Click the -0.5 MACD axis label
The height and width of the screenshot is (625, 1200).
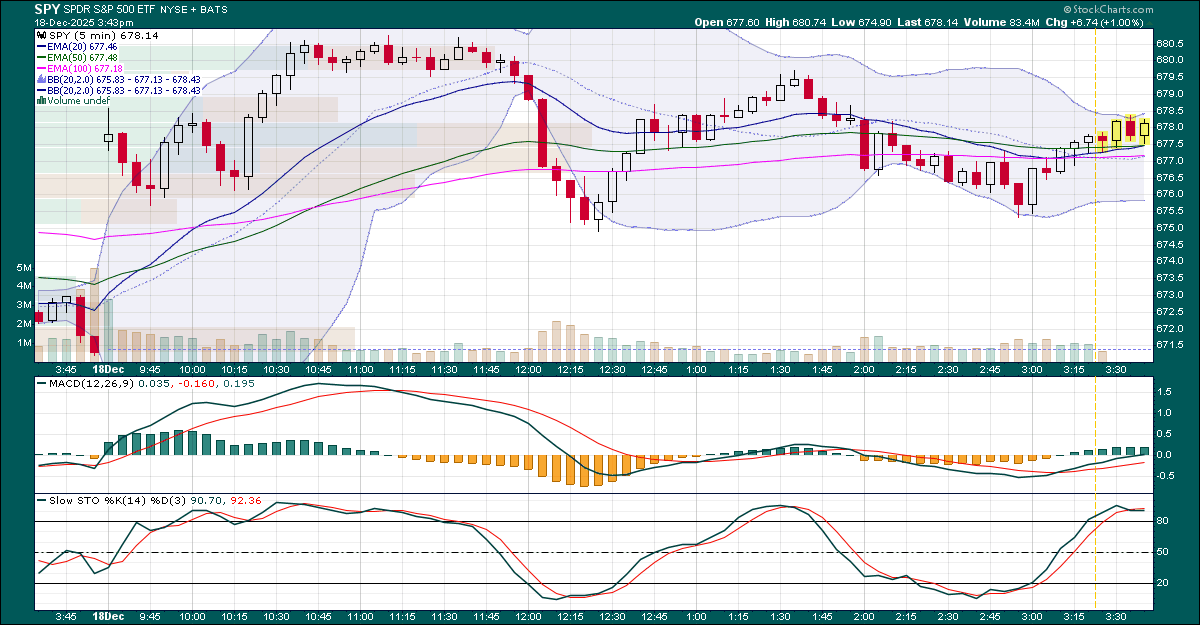[x=1167, y=475]
